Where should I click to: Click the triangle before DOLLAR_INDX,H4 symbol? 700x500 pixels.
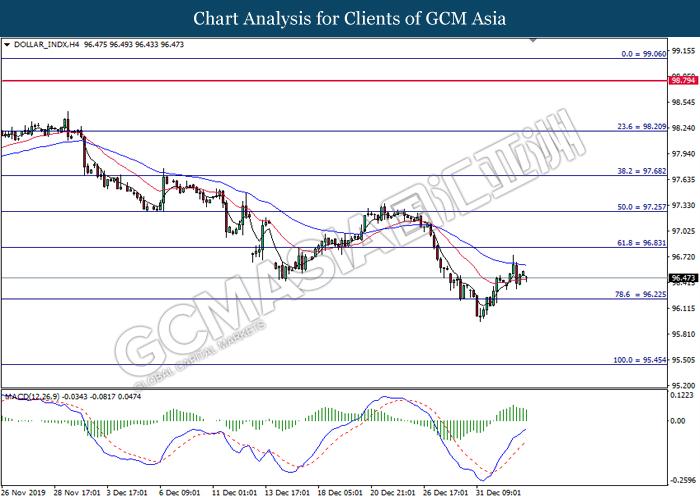(x=8, y=45)
